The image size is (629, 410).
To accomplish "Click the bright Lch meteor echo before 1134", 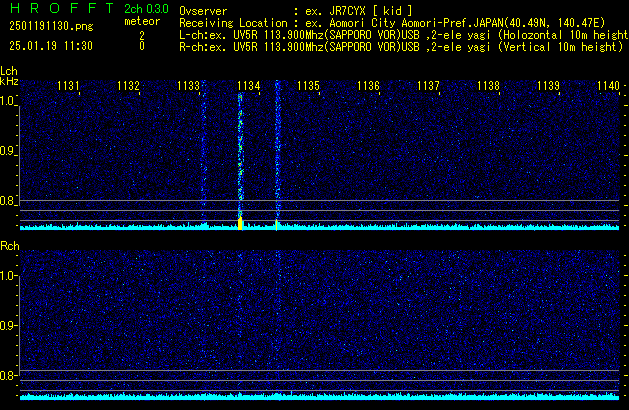I will click(240, 156).
